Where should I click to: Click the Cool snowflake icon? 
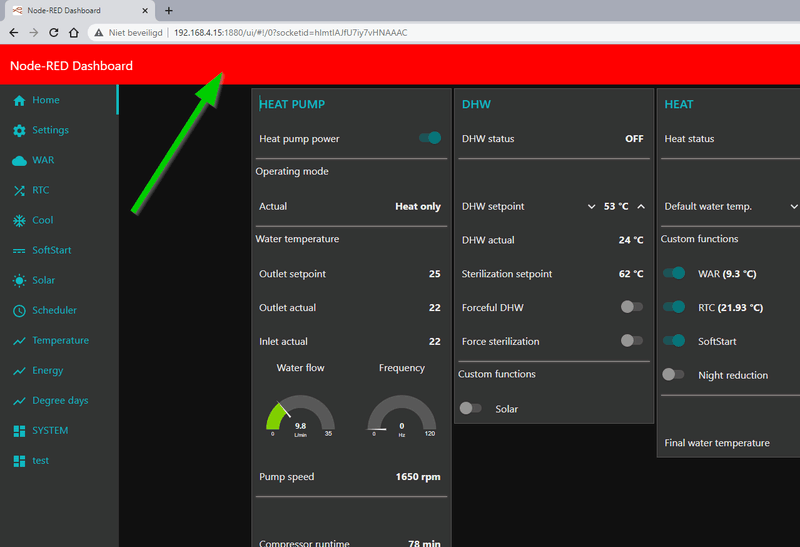19,220
